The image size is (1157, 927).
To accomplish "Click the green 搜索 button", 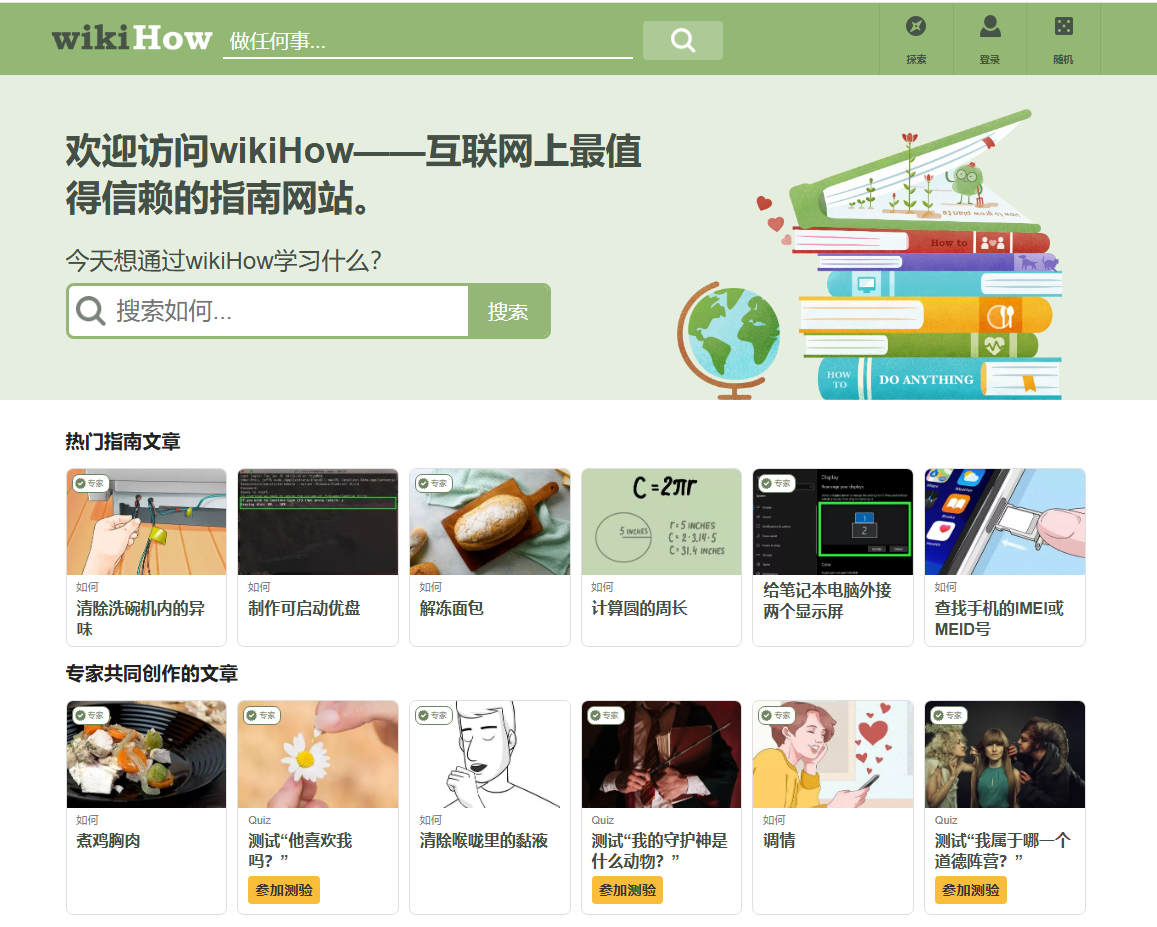I will click(x=508, y=311).
